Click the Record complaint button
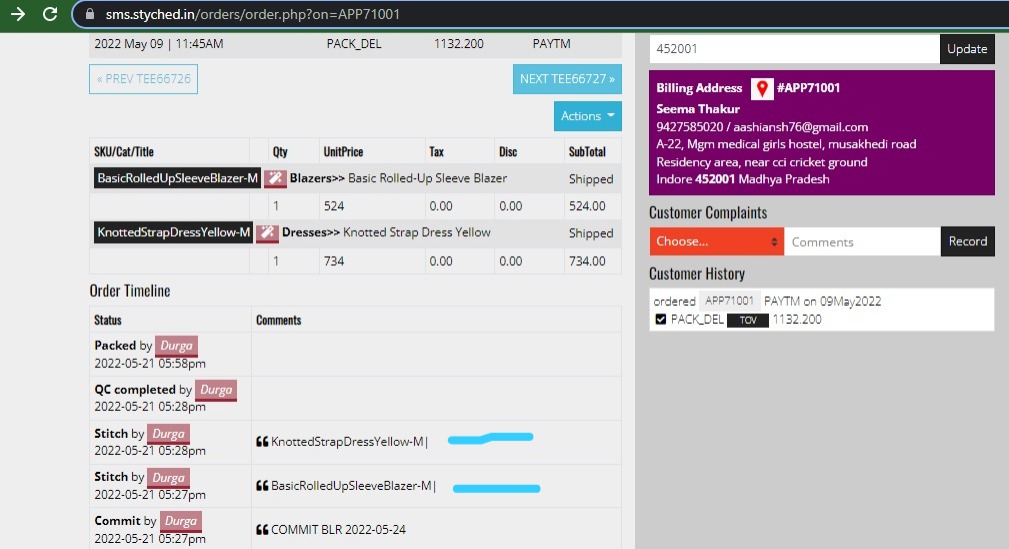Image resolution: width=1009 pixels, height=549 pixels. [x=967, y=241]
